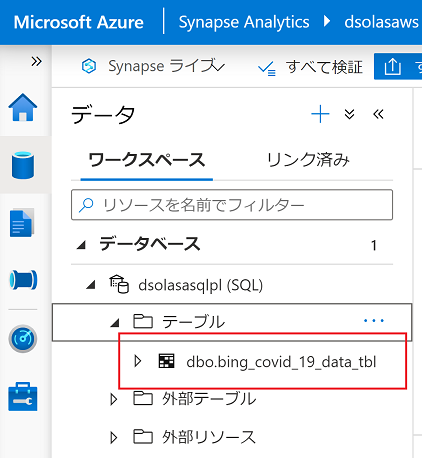This screenshot has width=422, height=458.
Task: Click the SQL pool database icon
Action: tap(119, 284)
